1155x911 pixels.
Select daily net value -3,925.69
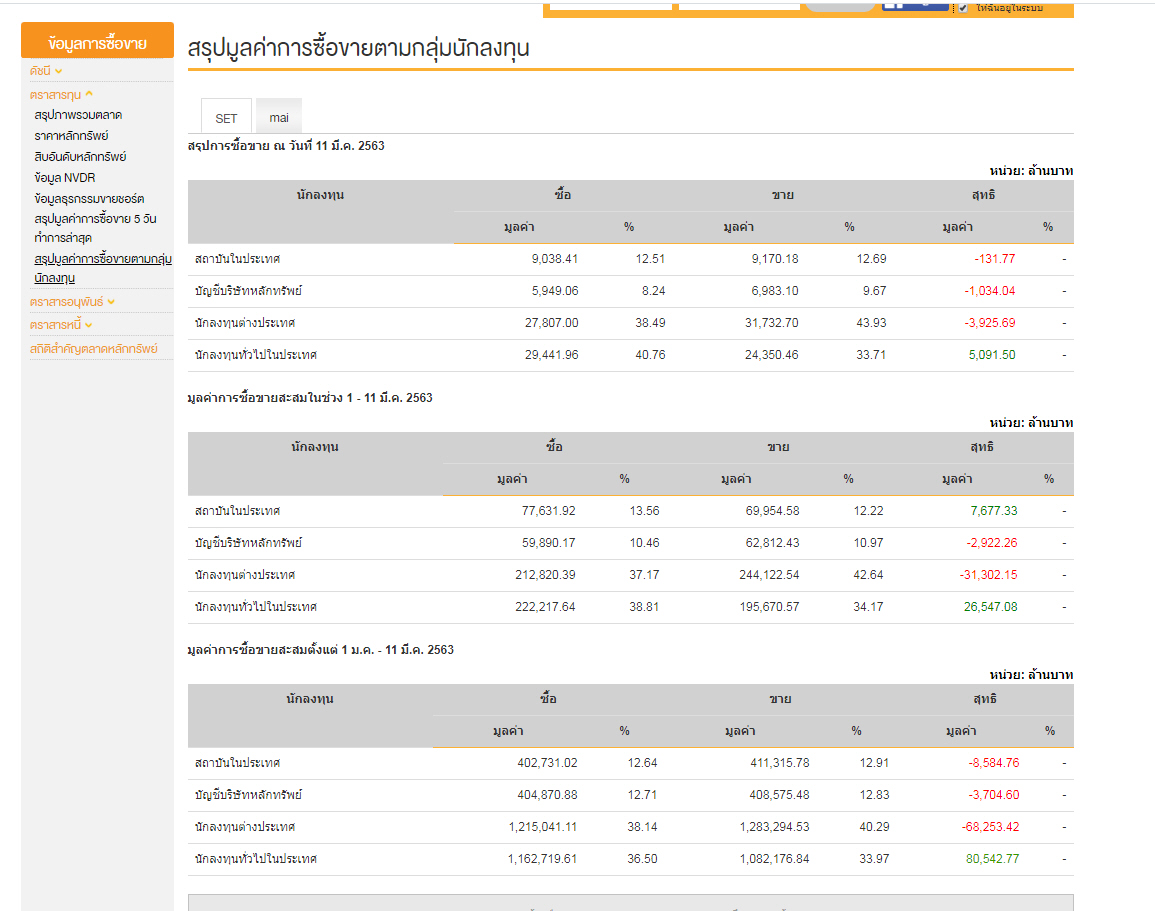(x=990, y=323)
